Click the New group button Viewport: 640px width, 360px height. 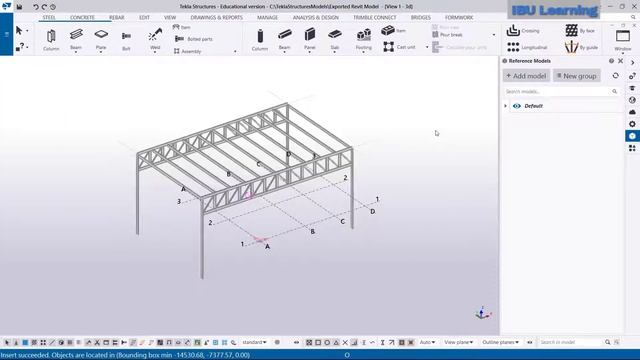point(577,76)
